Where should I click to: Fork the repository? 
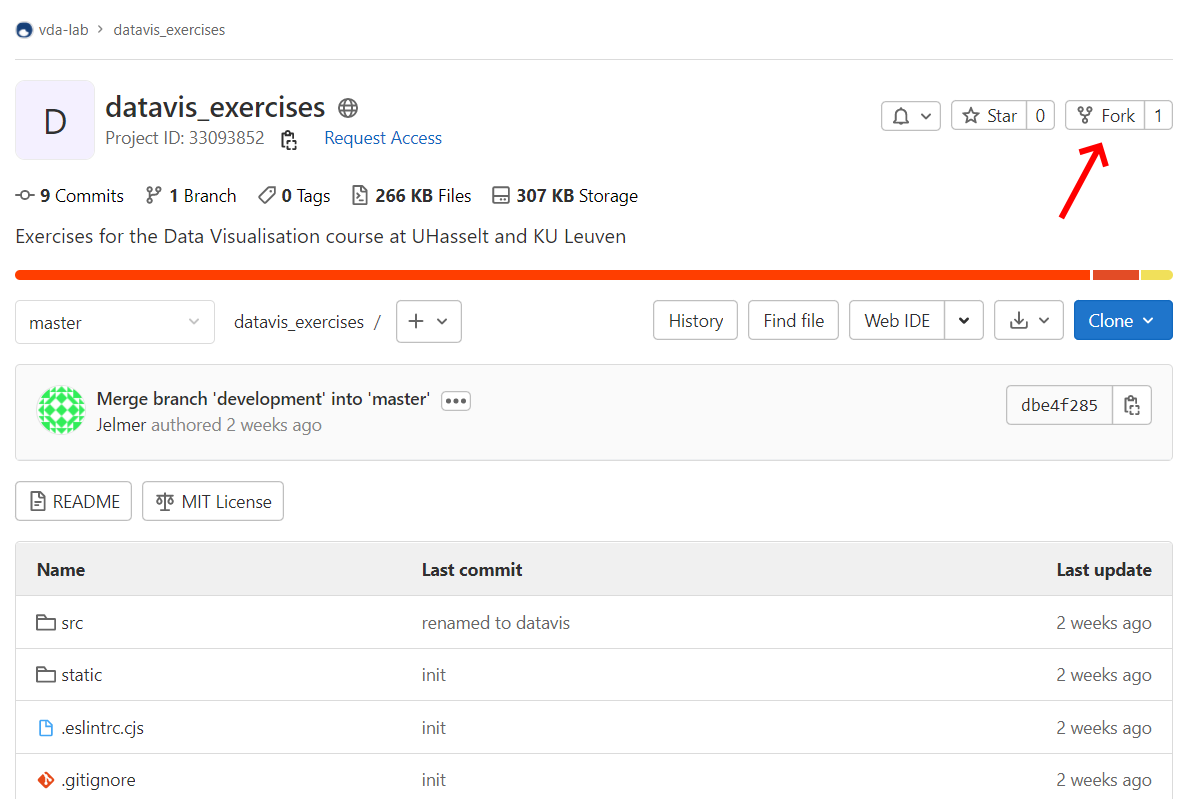(1106, 116)
